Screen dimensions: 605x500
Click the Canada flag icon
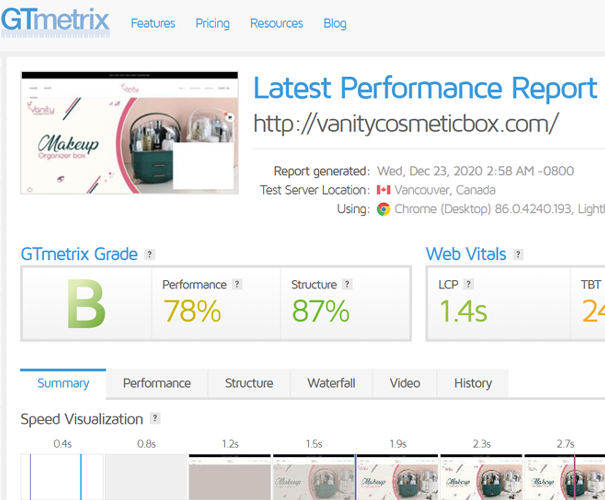(383, 190)
